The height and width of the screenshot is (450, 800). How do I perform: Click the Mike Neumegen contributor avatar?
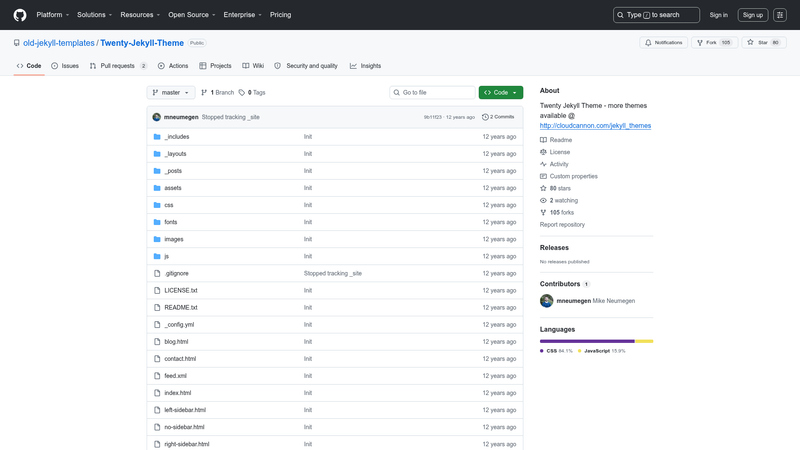(546, 301)
